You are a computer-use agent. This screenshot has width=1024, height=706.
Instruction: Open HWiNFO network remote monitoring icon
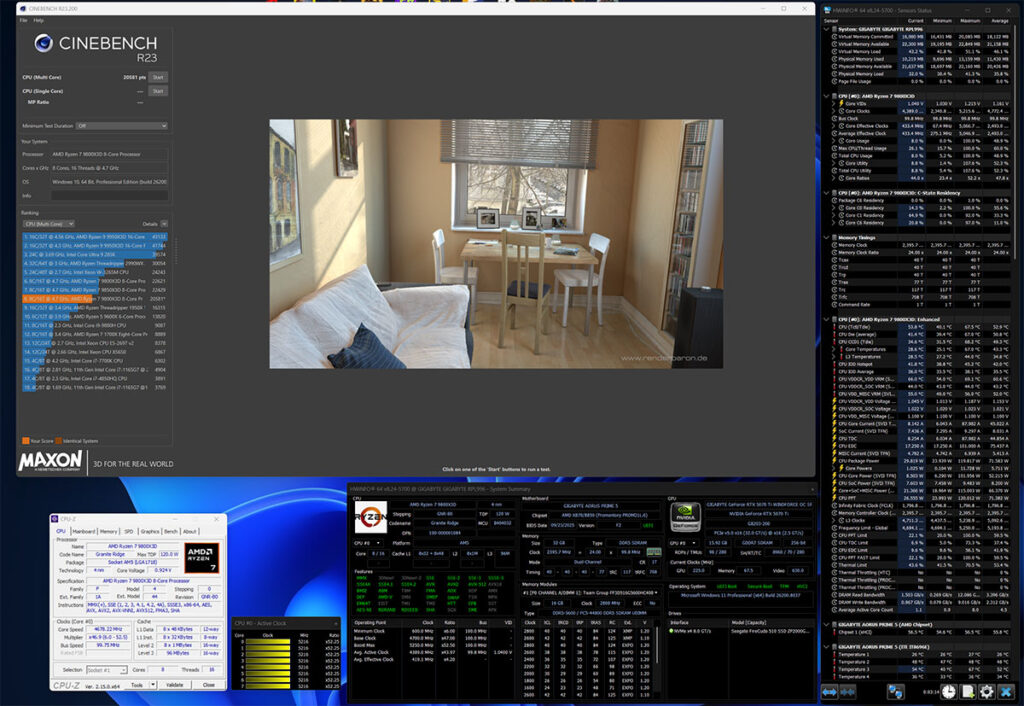895,692
